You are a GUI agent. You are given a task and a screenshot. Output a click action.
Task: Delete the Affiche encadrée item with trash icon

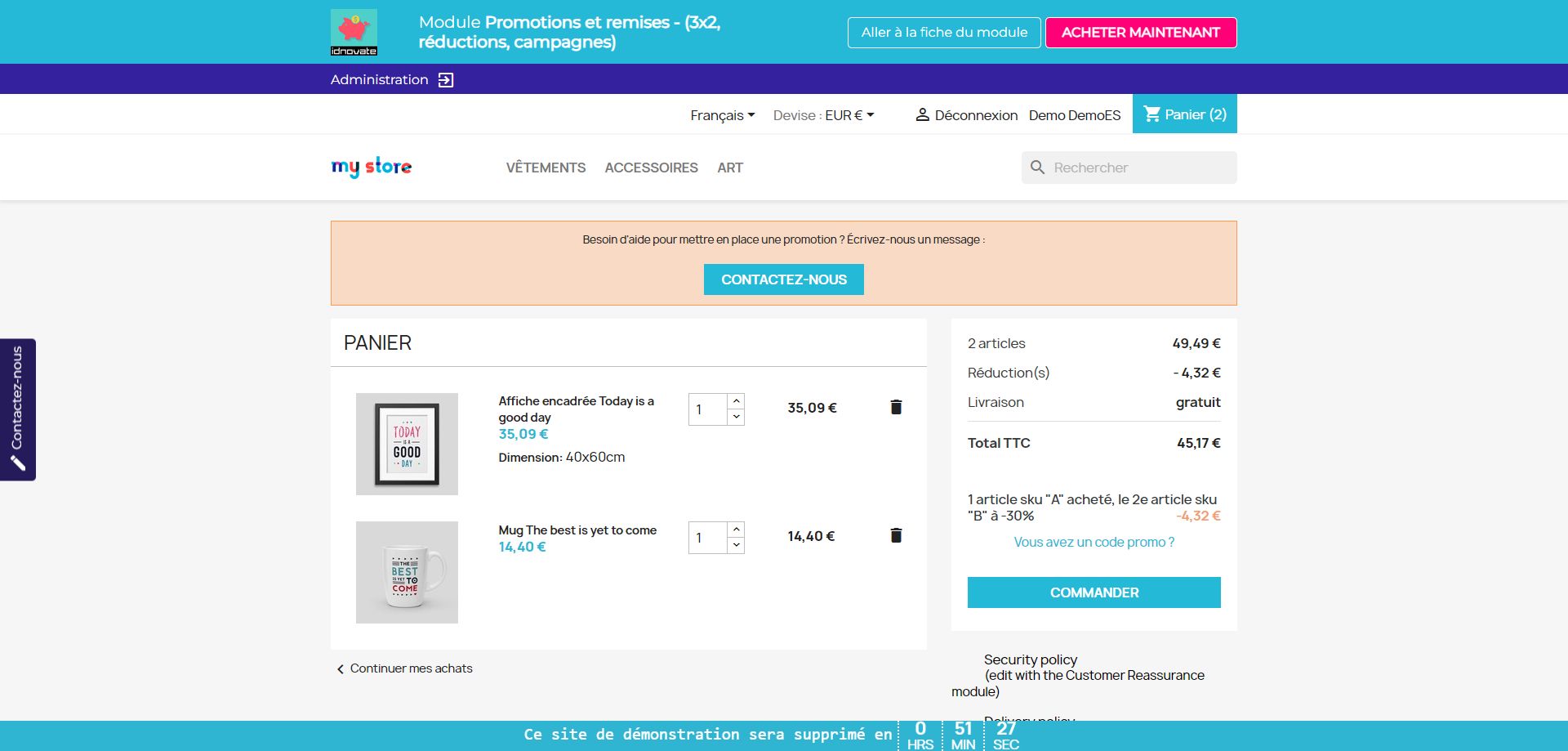tap(896, 407)
